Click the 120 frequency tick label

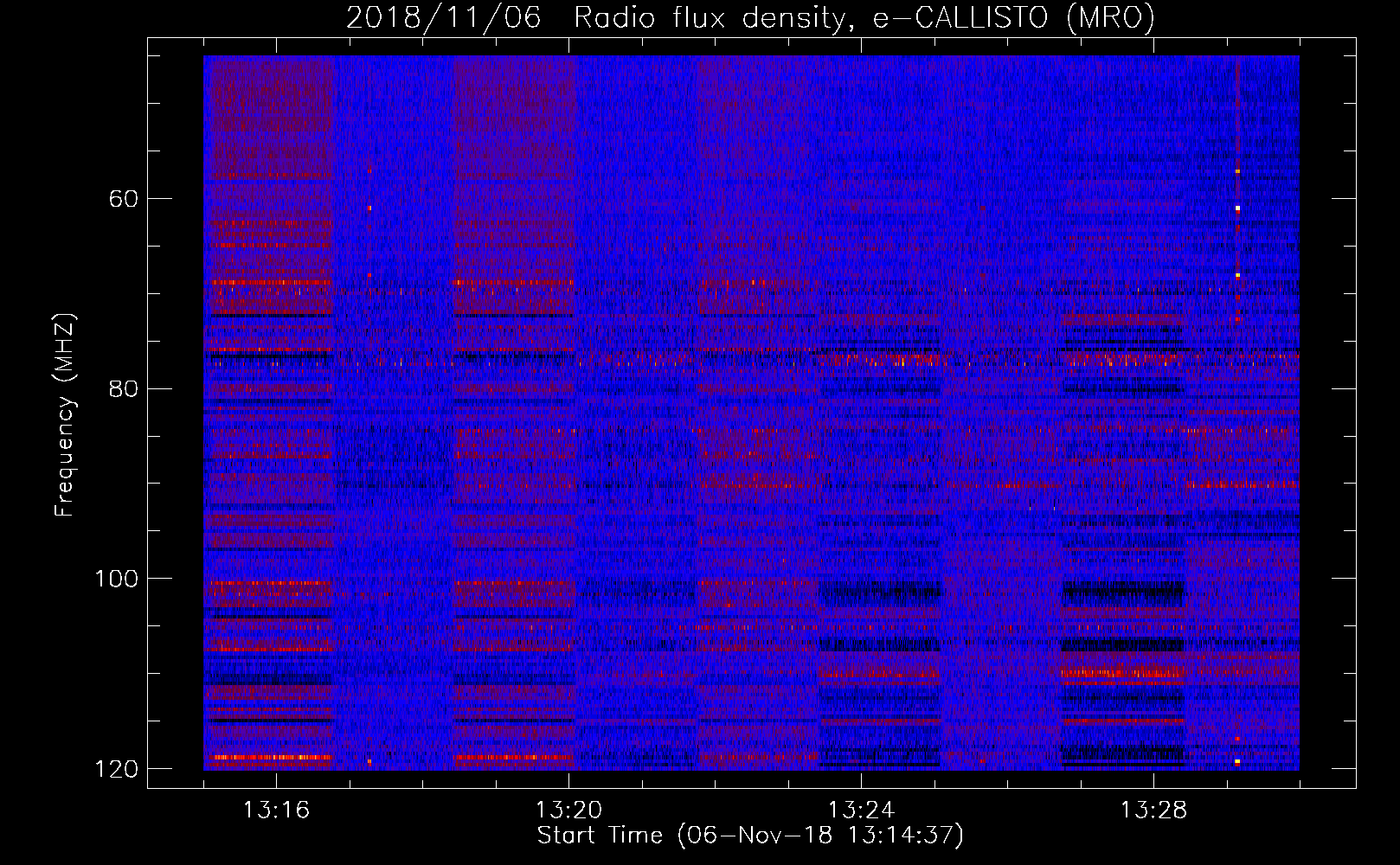tap(116, 769)
